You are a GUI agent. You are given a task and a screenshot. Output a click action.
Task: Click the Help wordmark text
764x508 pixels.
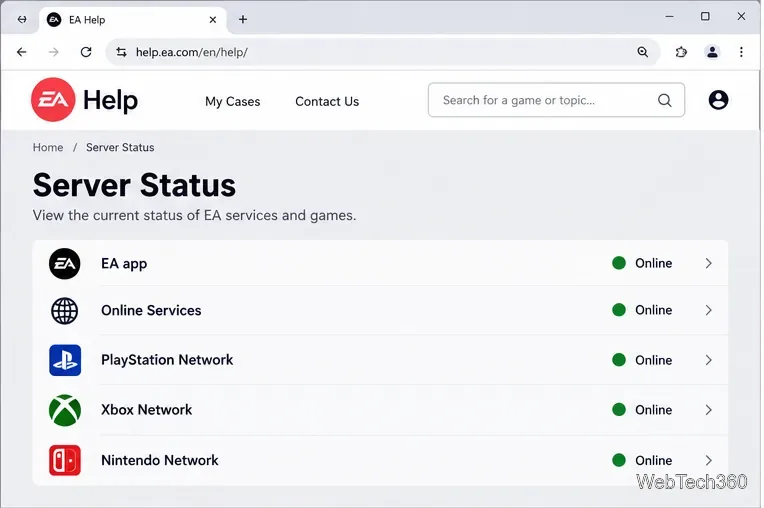[111, 100]
